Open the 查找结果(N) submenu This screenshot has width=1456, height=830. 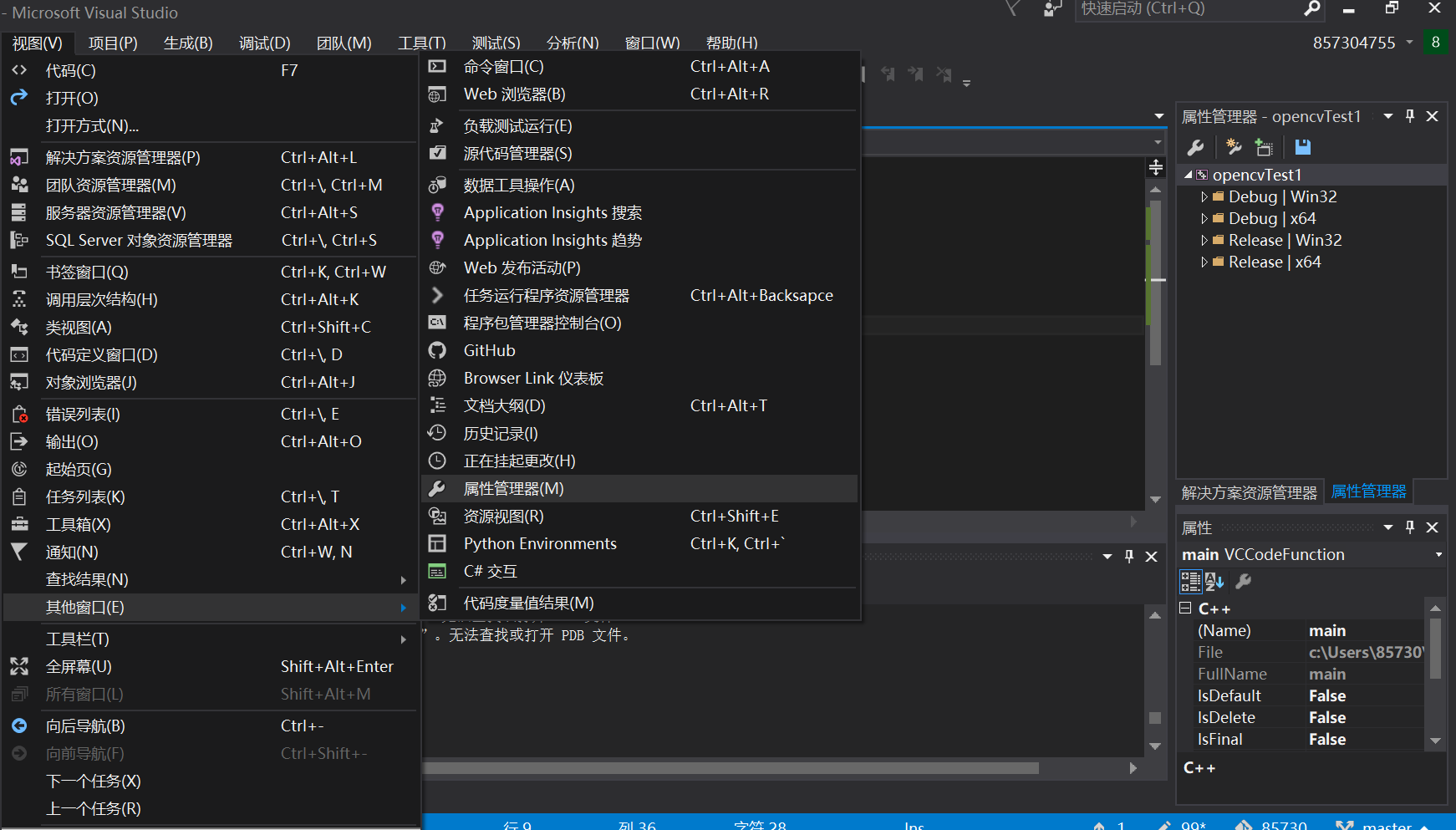211,579
